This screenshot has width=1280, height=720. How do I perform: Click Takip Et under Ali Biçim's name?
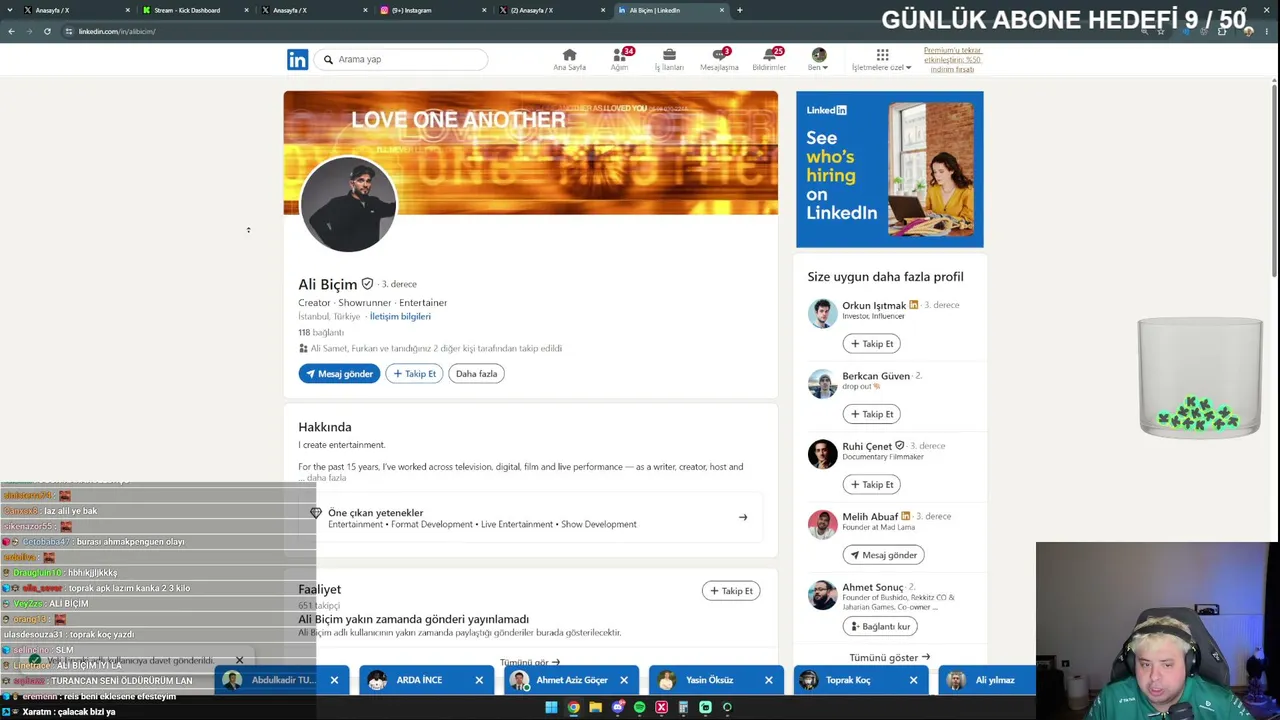pyautogui.click(x=414, y=374)
